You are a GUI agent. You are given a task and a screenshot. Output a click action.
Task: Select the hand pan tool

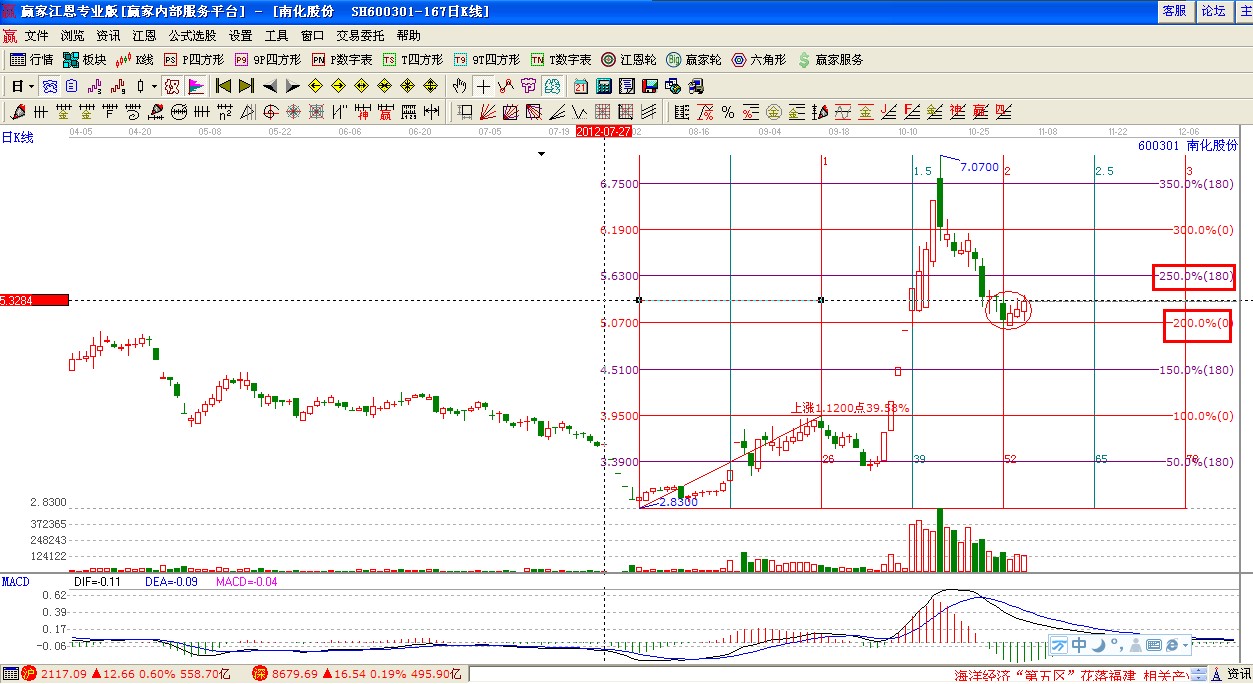tap(460, 86)
